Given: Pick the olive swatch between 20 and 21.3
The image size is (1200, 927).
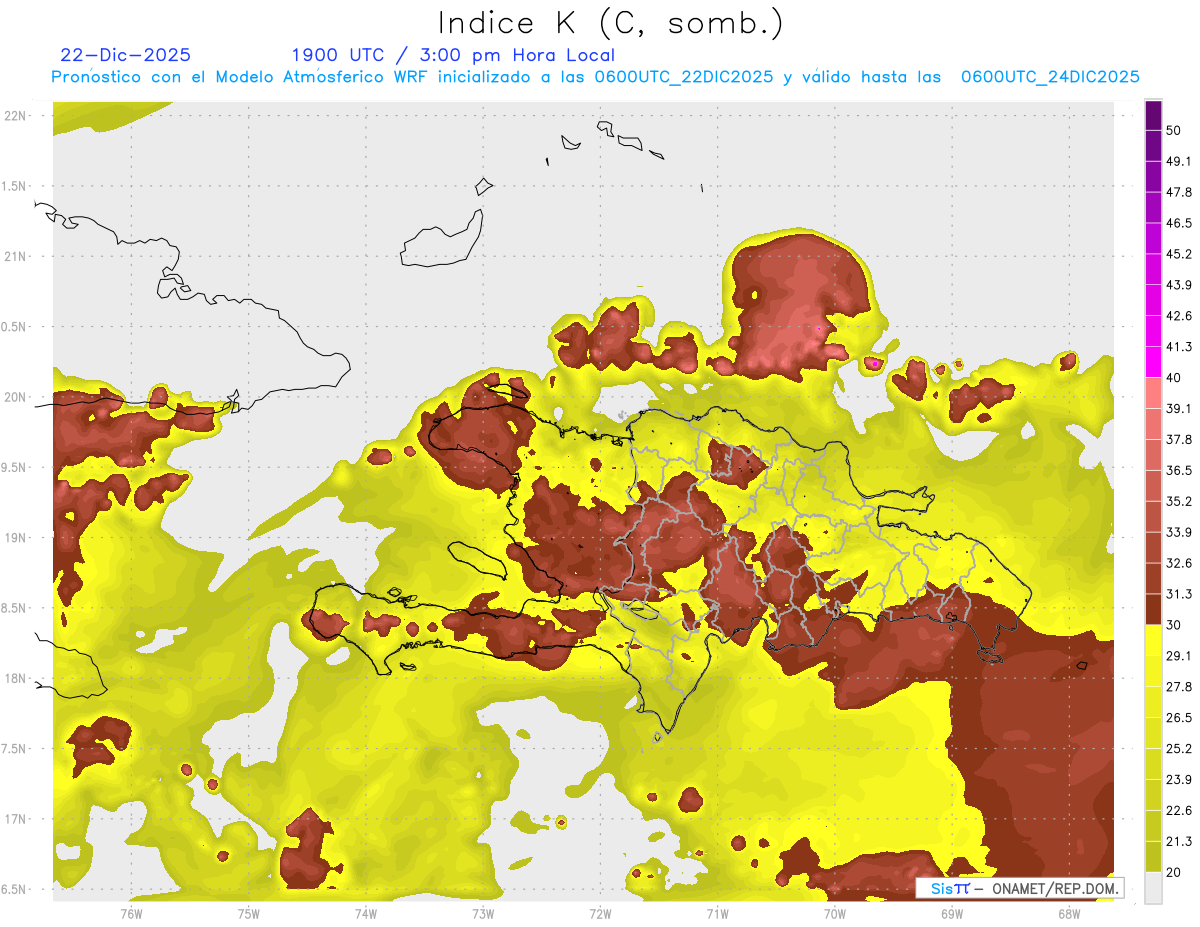Looking at the screenshot, I should click(x=1153, y=856).
